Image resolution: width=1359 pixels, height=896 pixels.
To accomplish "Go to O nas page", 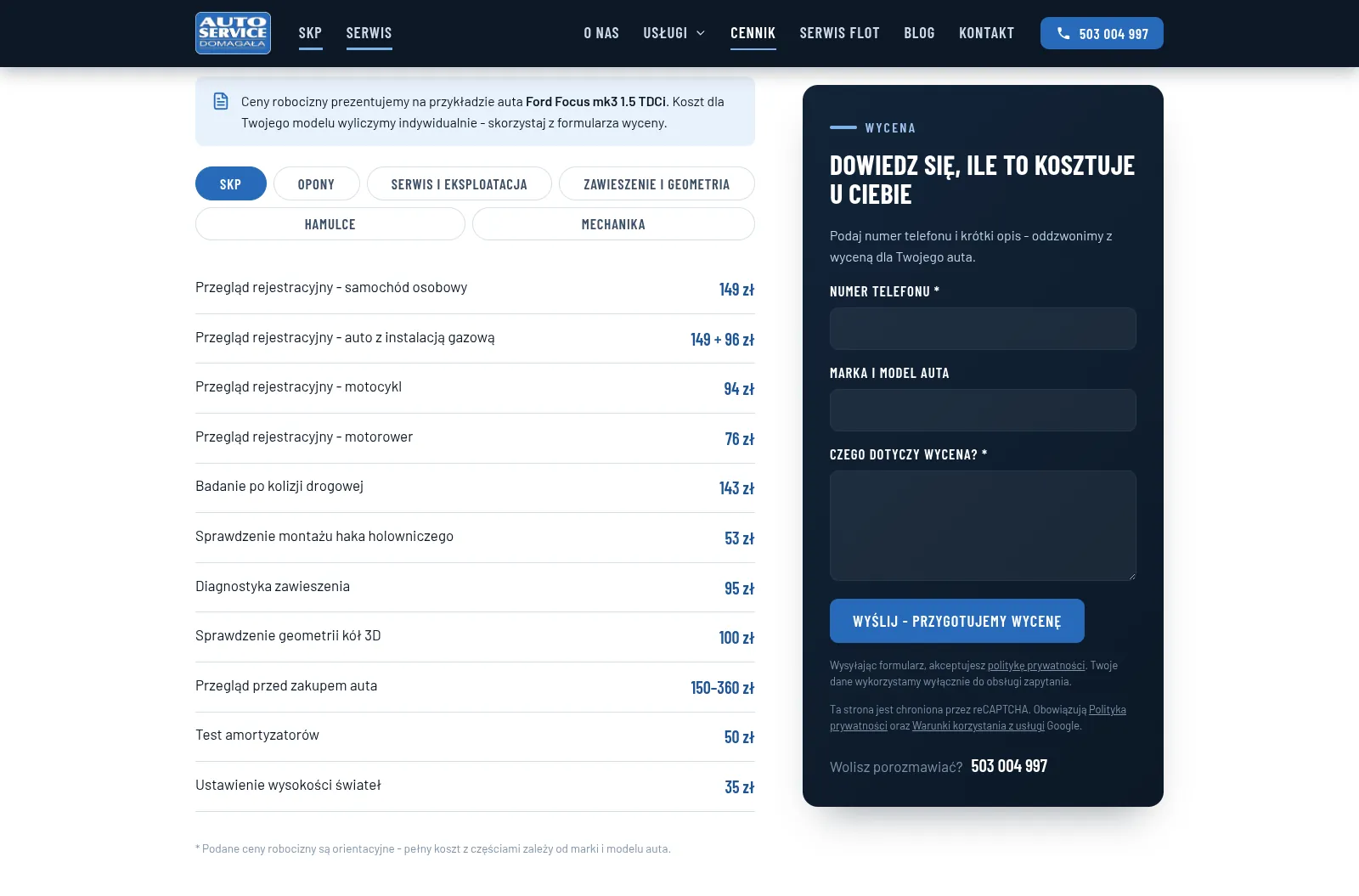I will coord(601,33).
